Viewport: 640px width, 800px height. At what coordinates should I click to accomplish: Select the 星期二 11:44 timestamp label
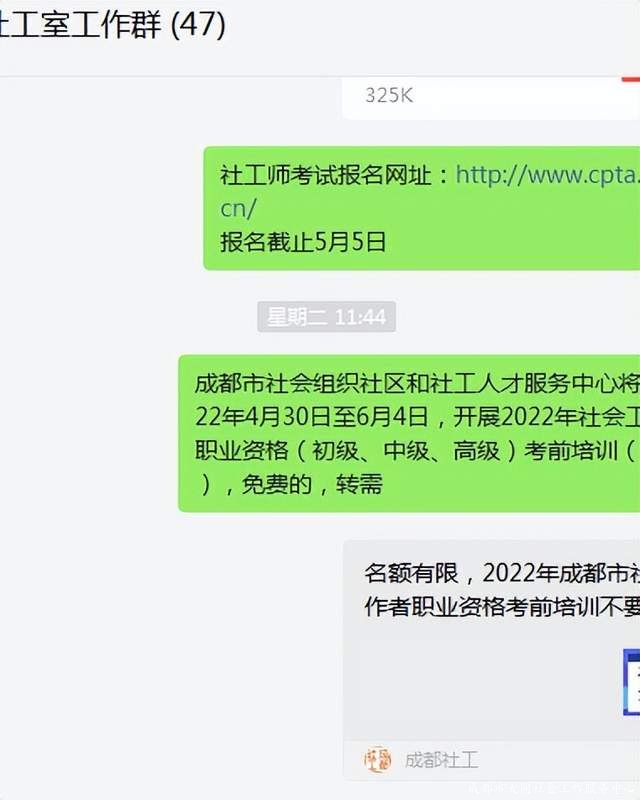pyautogui.click(x=327, y=317)
